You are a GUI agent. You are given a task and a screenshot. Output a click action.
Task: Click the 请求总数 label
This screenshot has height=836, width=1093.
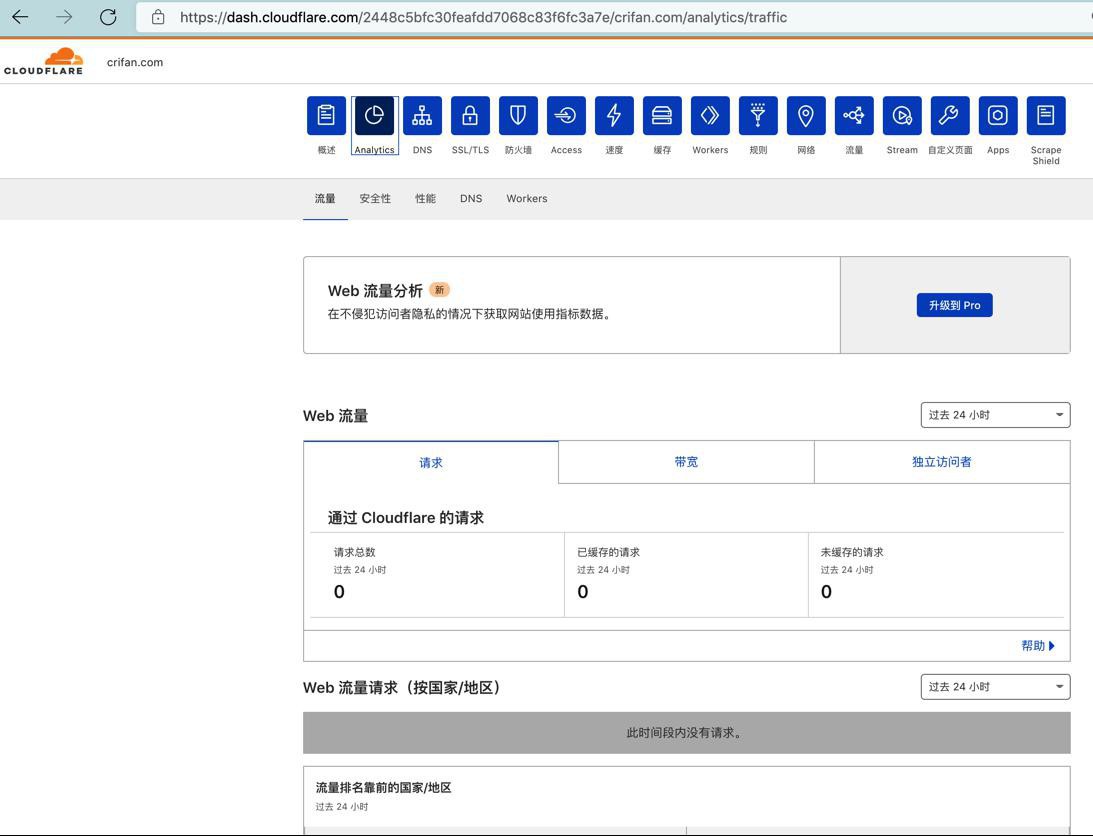[x=354, y=552]
